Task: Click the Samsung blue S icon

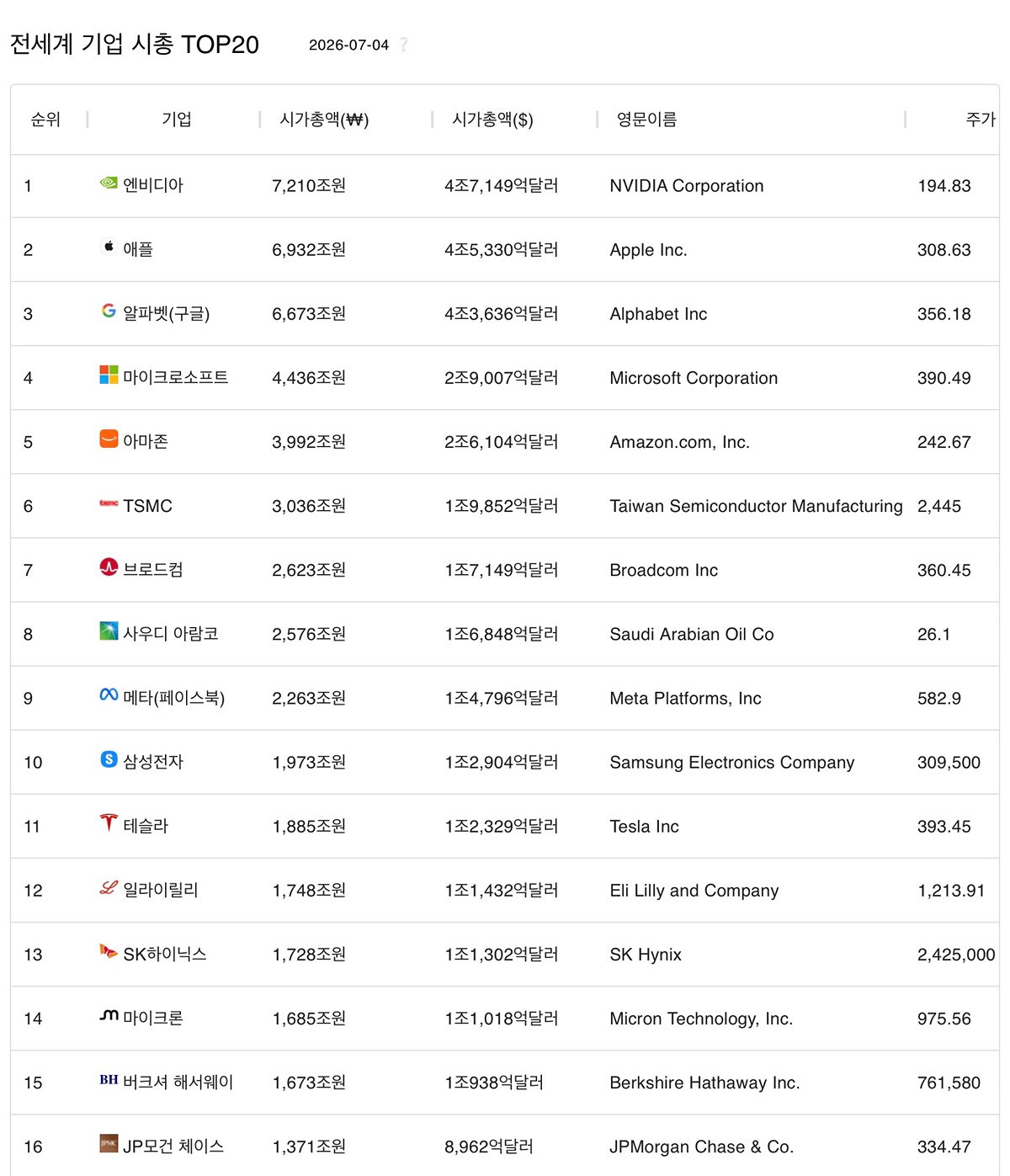Action: pyautogui.click(x=109, y=759)
